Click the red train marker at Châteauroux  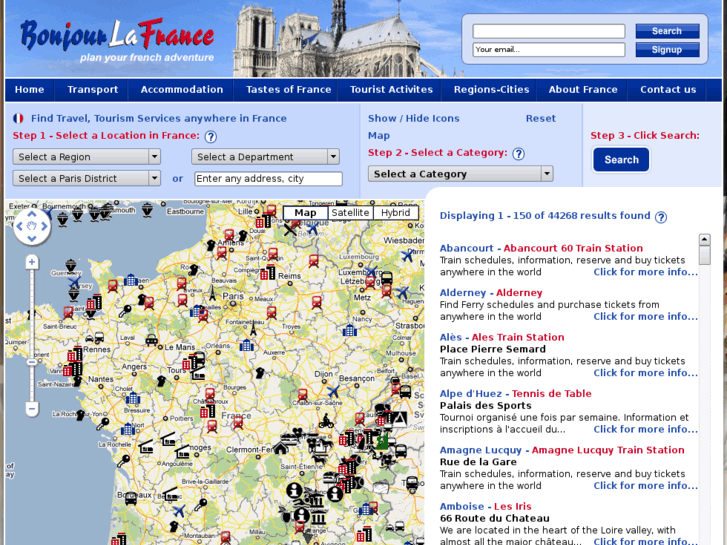pyautogui.click(x=210, y=395)
